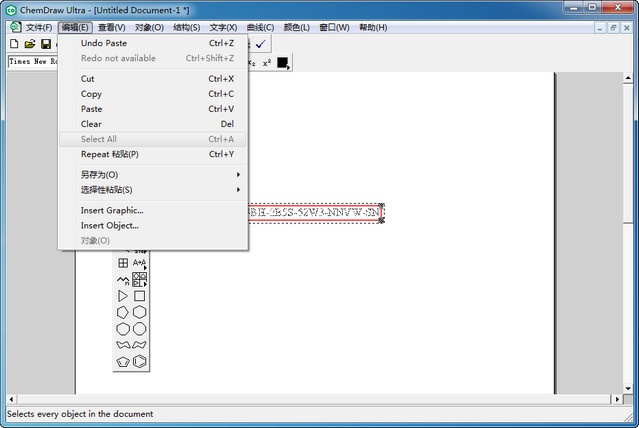The height and width of the screenshot is (428, 639).
Task: Select the cyclooctane ring tool
Action: 139,329
